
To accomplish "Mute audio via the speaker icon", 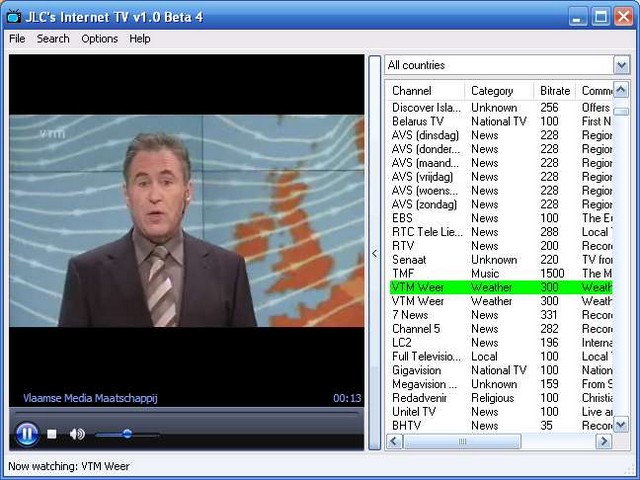I will [x=77, y=434].
